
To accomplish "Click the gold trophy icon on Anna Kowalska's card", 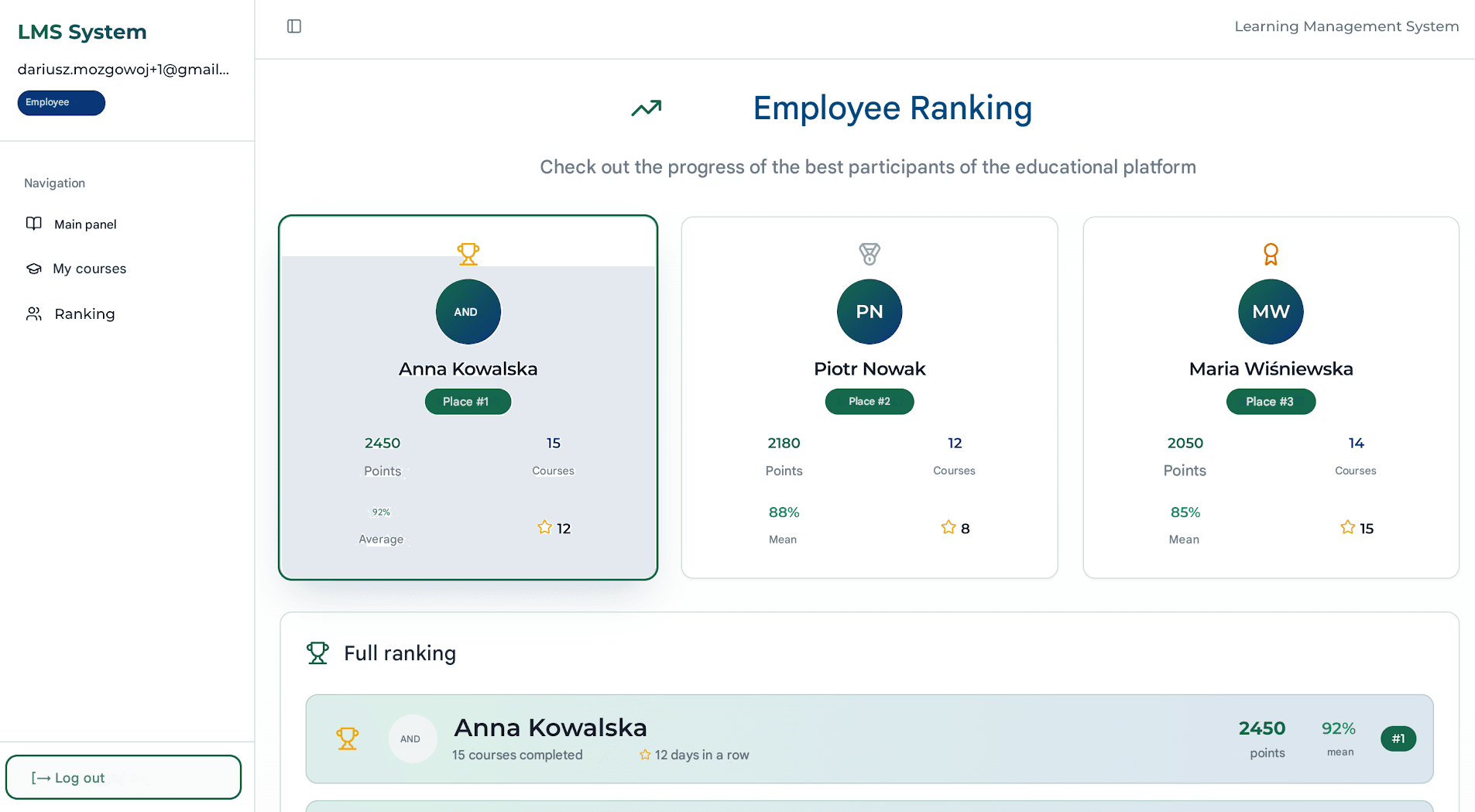I will pos(468,254).
